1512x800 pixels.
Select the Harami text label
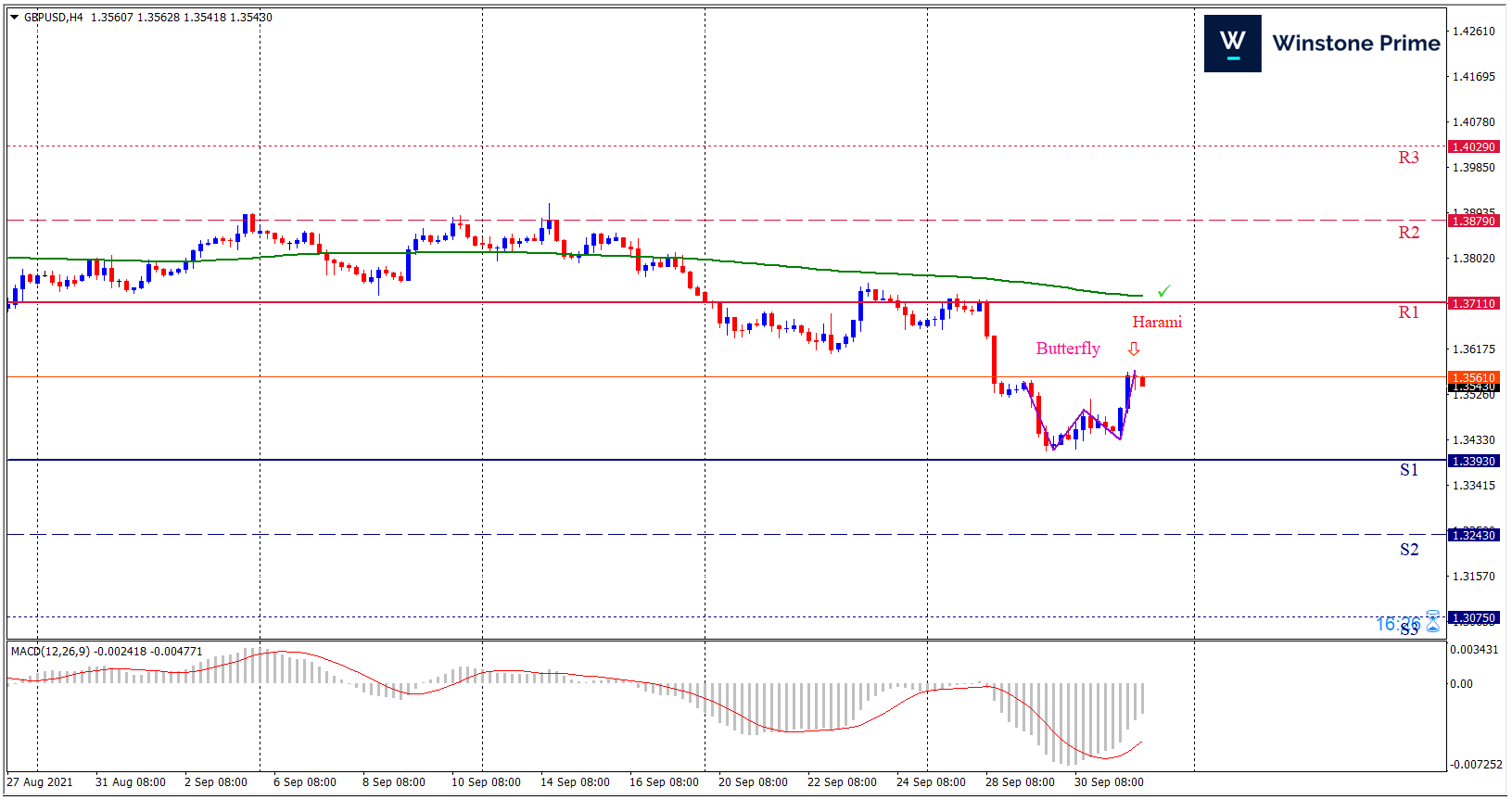pyautogui.click(x=1156, y=323)
